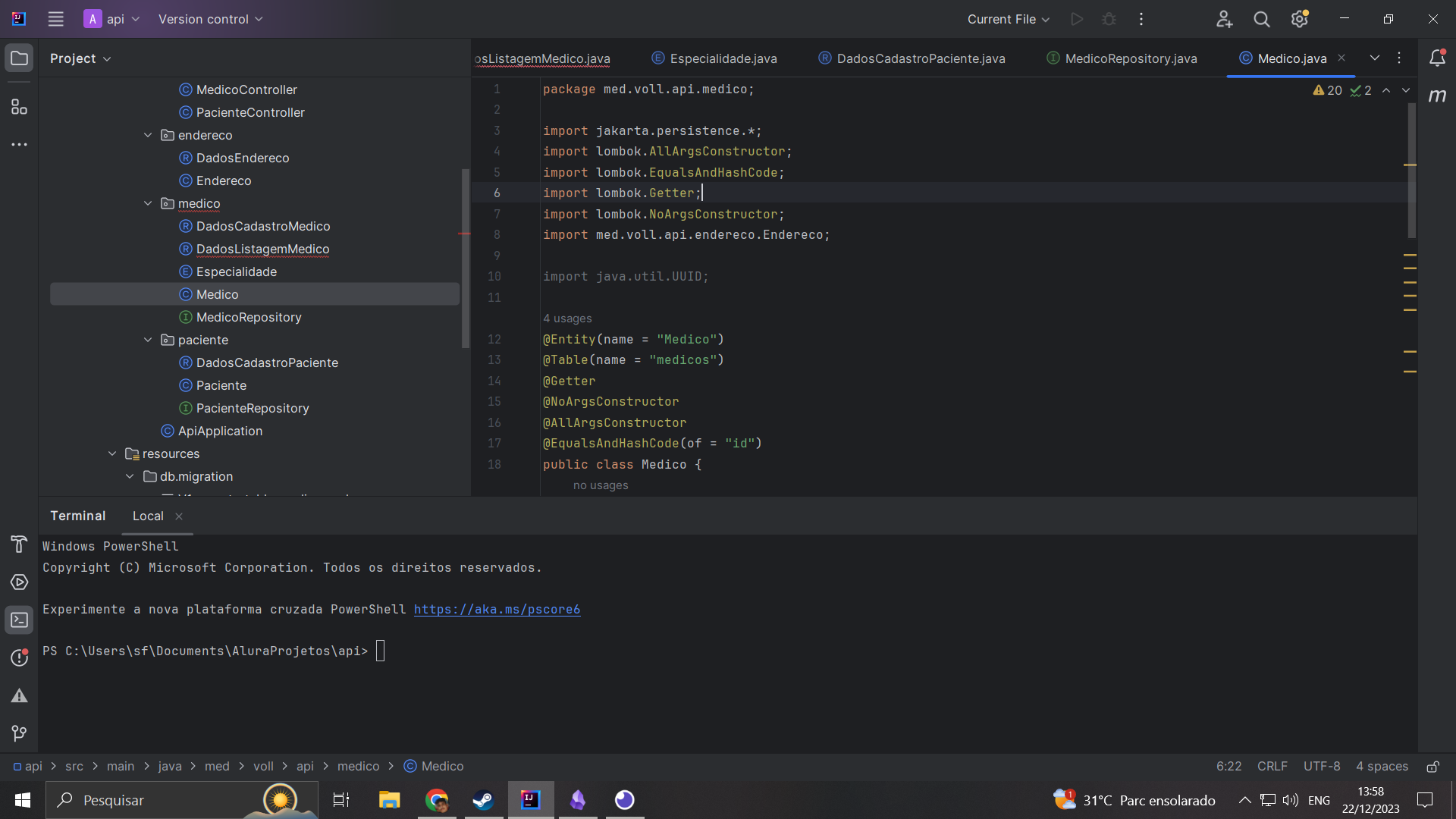The image size is (1456, 819).
Task: Open Code With Me add-user icon
Action: tap(1224, 19)
